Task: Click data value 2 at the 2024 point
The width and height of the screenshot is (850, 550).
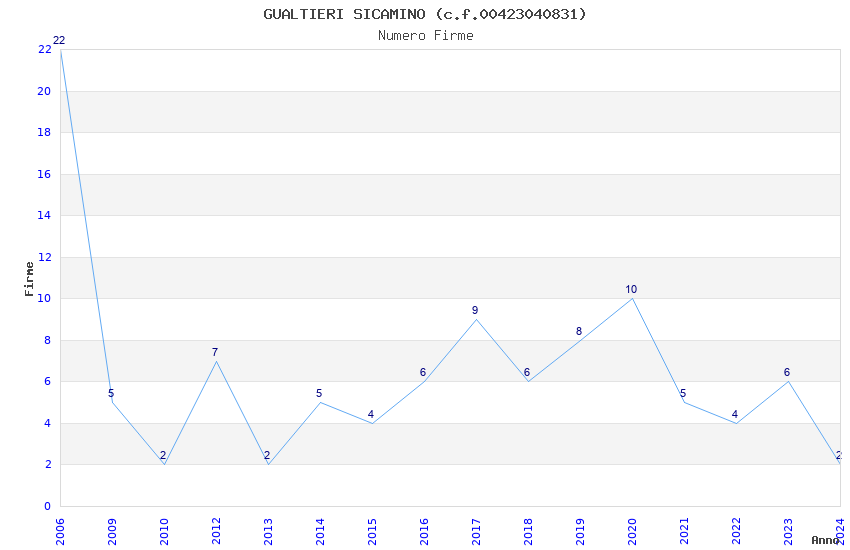Action: (x=839, y=455)
